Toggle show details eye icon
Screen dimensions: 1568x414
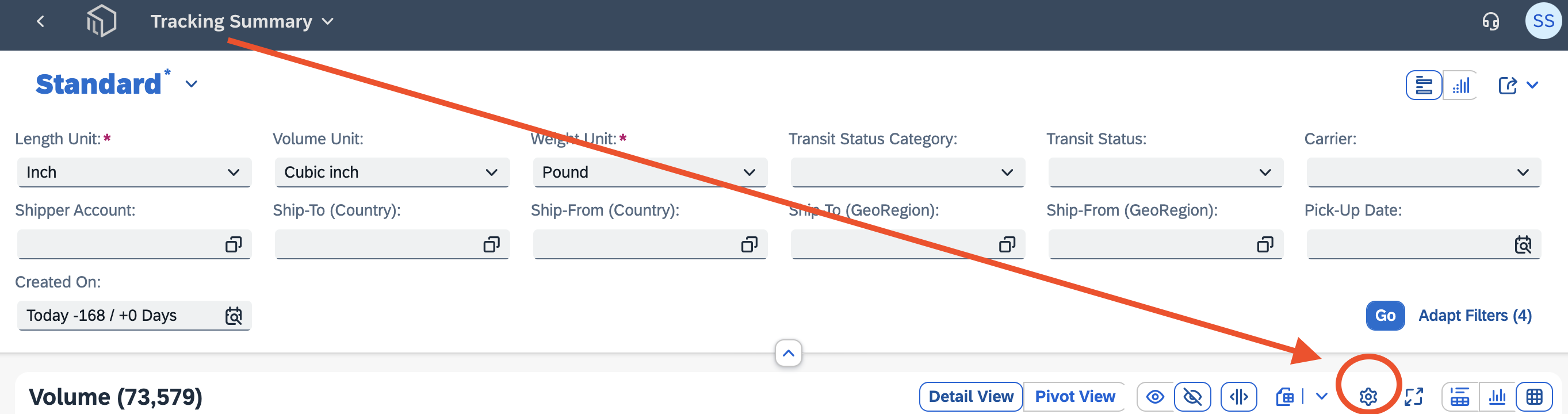coord(1154,397)
